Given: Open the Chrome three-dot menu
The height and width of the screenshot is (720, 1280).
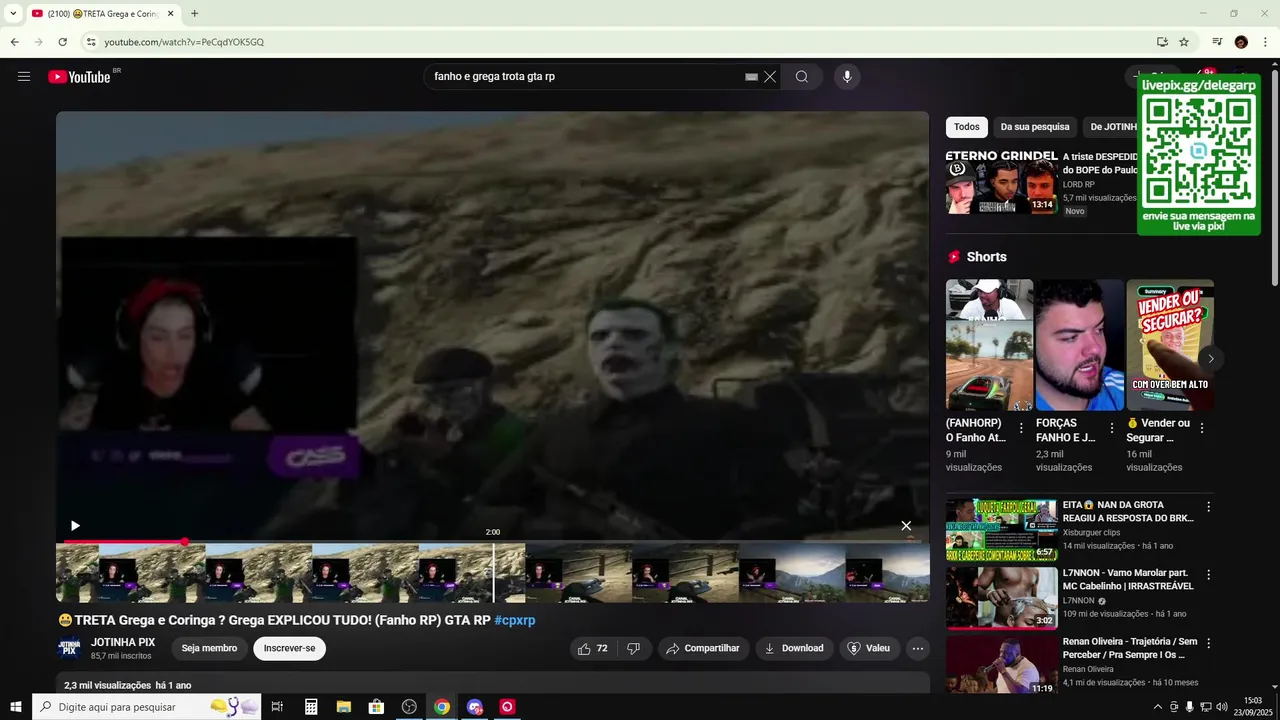Looking at the screenshot, I should pyautogui.click(x=1265, y=42).
